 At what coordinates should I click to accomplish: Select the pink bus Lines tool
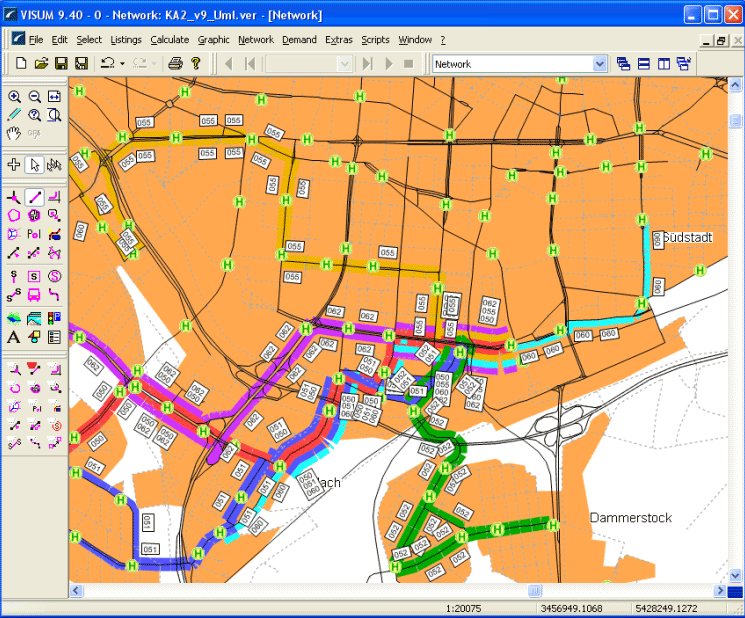(34, 295)
